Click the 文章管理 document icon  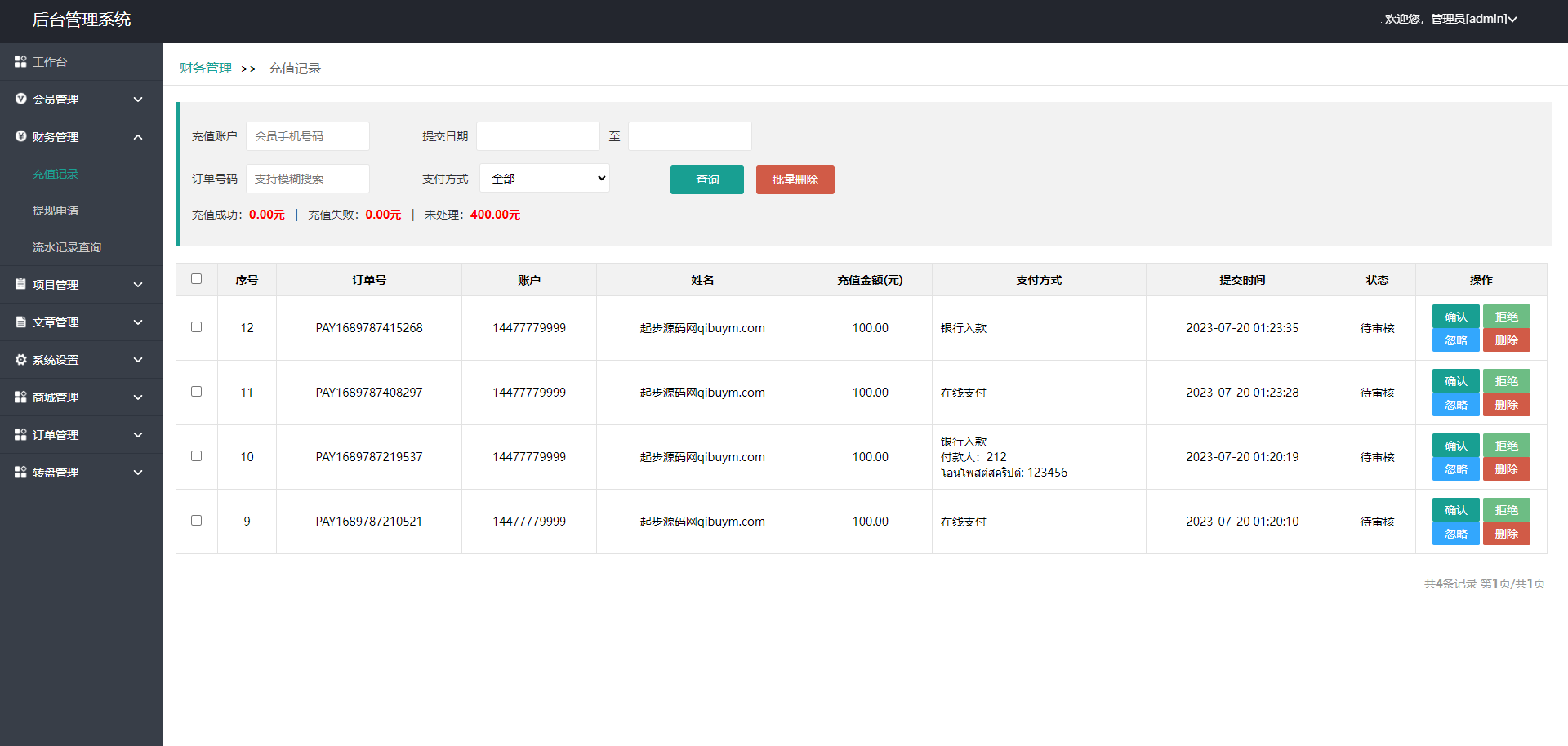[x=20, y=322]
